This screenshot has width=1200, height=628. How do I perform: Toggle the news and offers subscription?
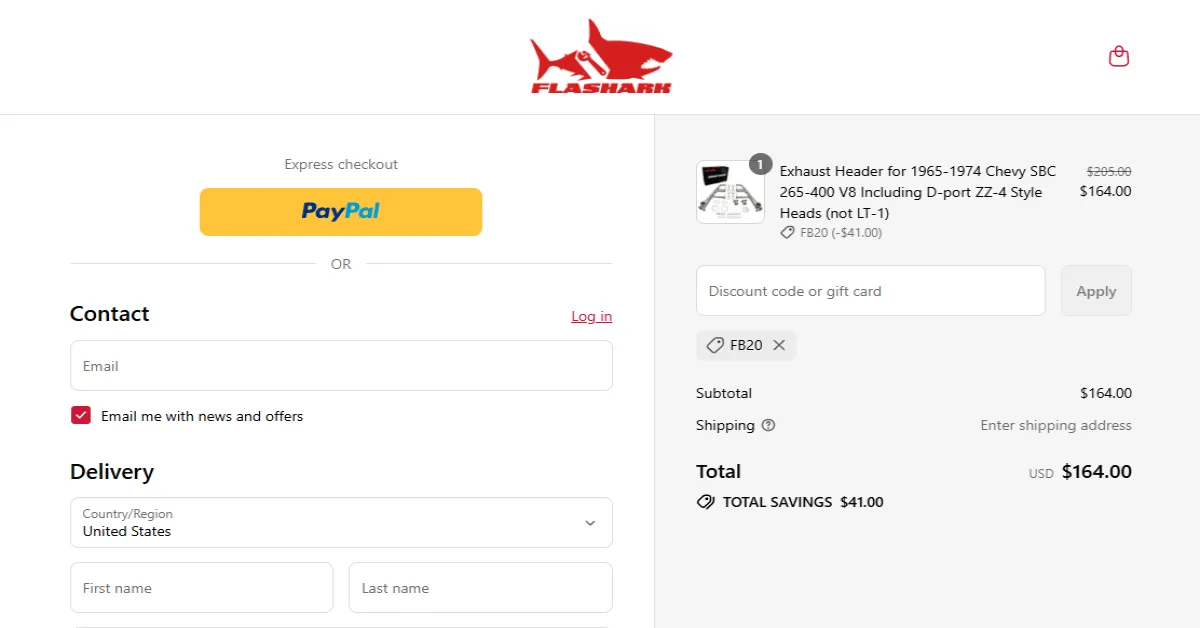click(x=80, y=414)
